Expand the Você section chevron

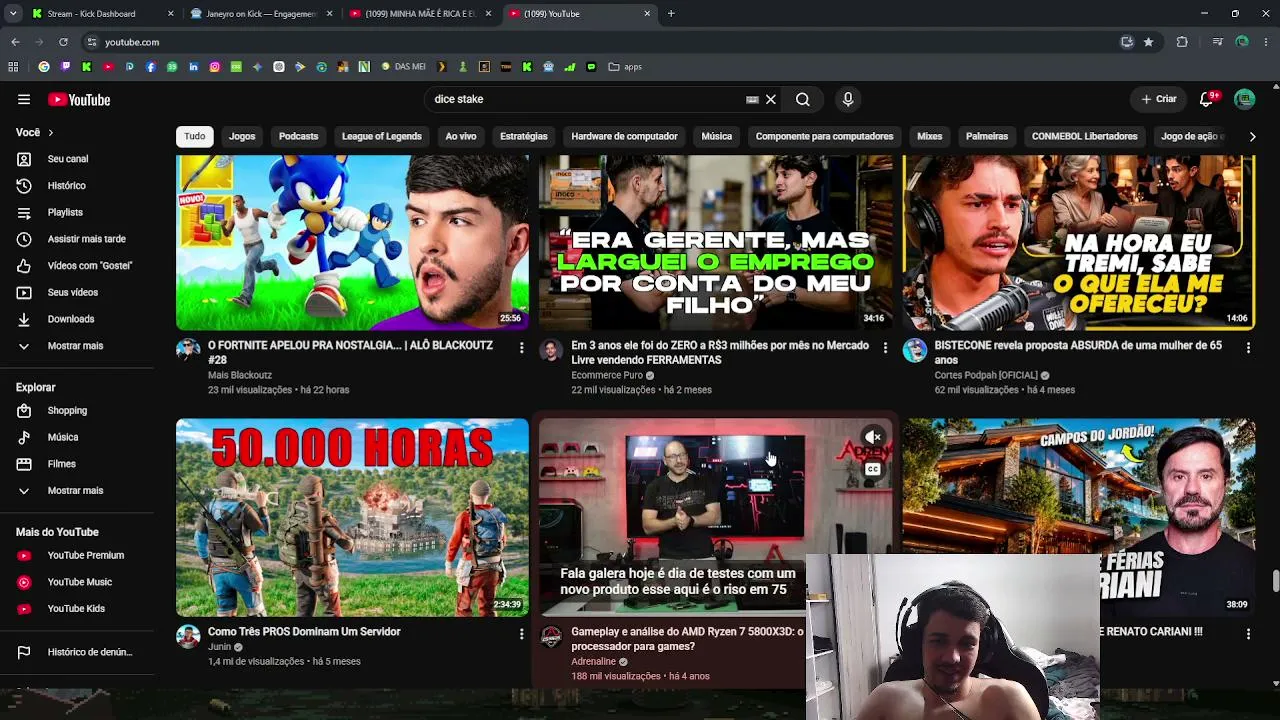(x=51, y=132)
